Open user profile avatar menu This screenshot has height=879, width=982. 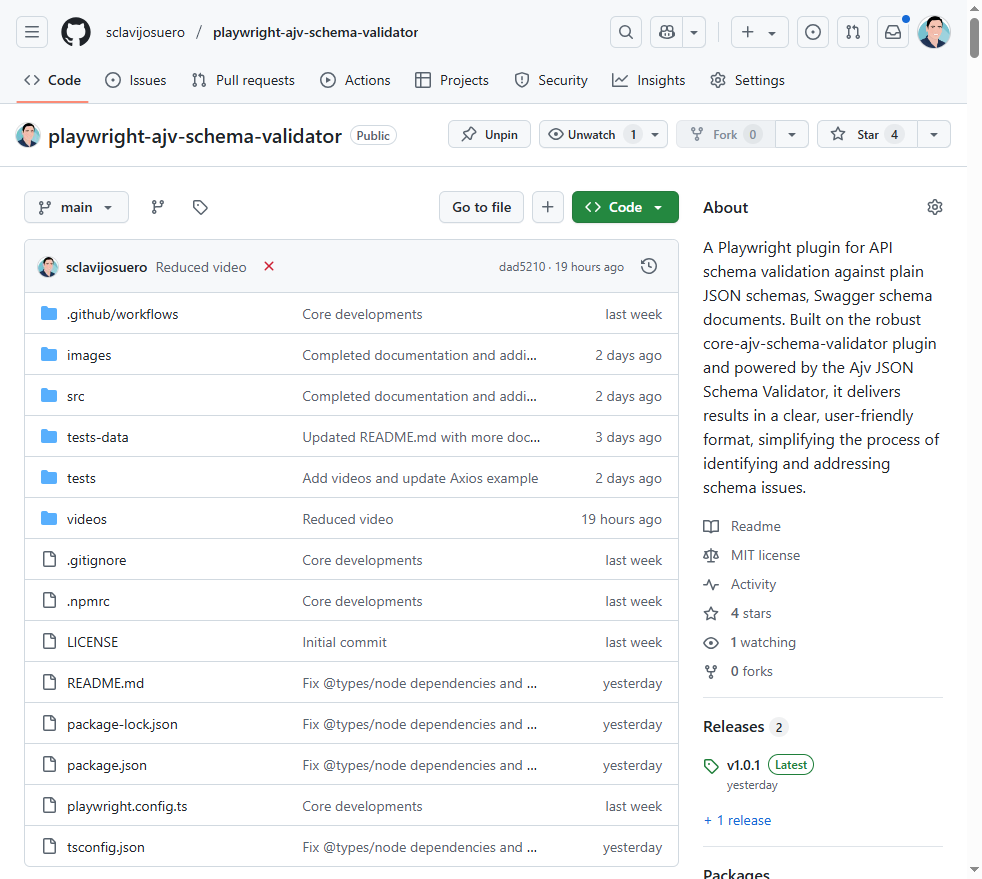tap(934, 32)
